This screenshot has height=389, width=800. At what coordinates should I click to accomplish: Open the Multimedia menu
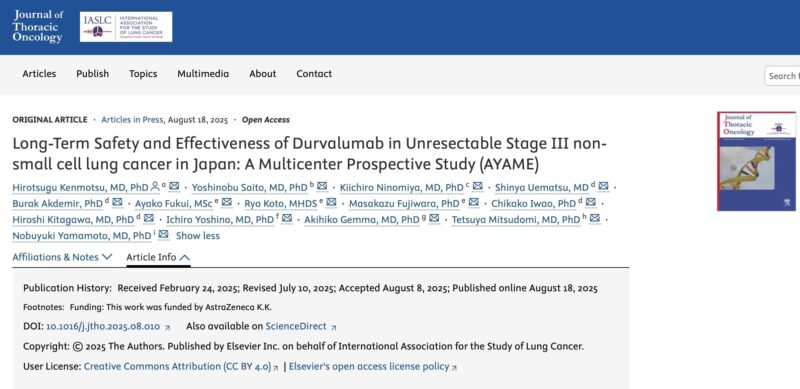click(x=203, y=74)
